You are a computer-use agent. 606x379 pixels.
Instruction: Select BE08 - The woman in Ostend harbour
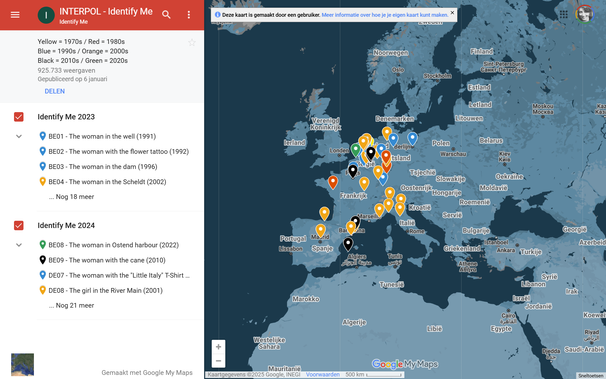coord(113,245)
